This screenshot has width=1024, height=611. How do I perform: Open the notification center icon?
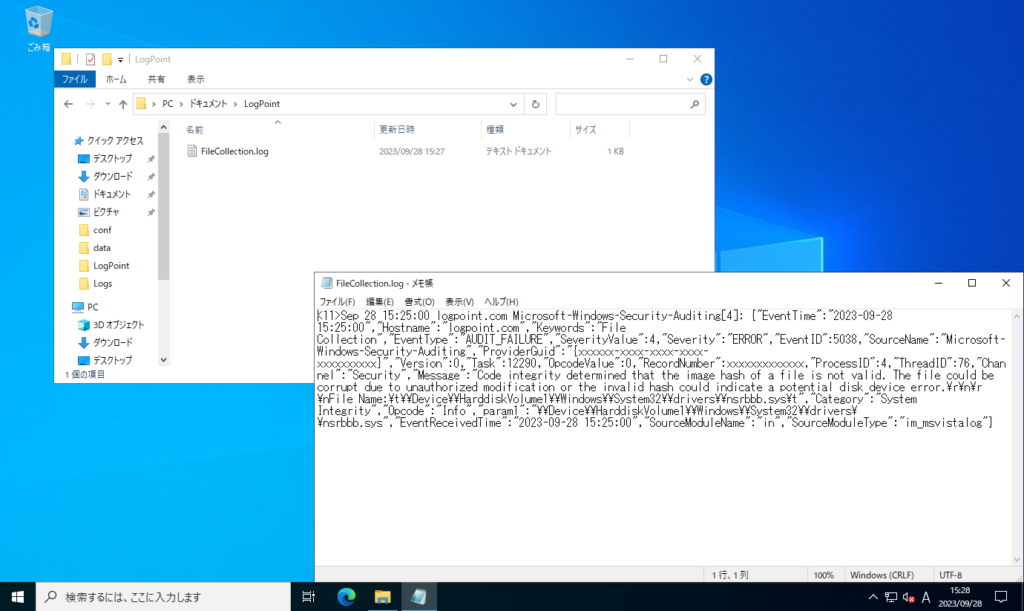pyautogui.click(x=1001, y=597)
